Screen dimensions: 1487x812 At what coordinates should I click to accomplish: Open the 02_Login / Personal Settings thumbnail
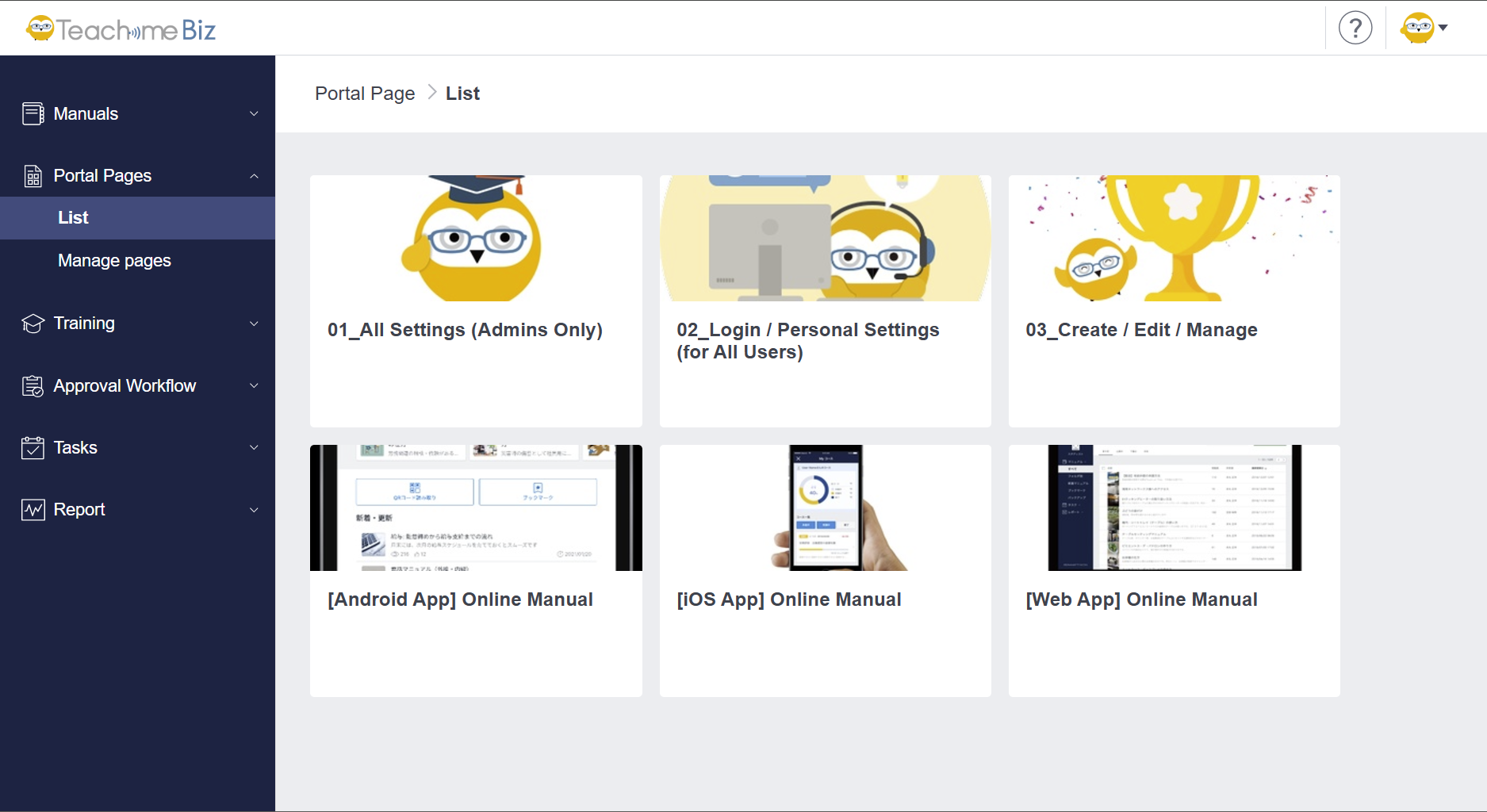click(x=825, y=238)
